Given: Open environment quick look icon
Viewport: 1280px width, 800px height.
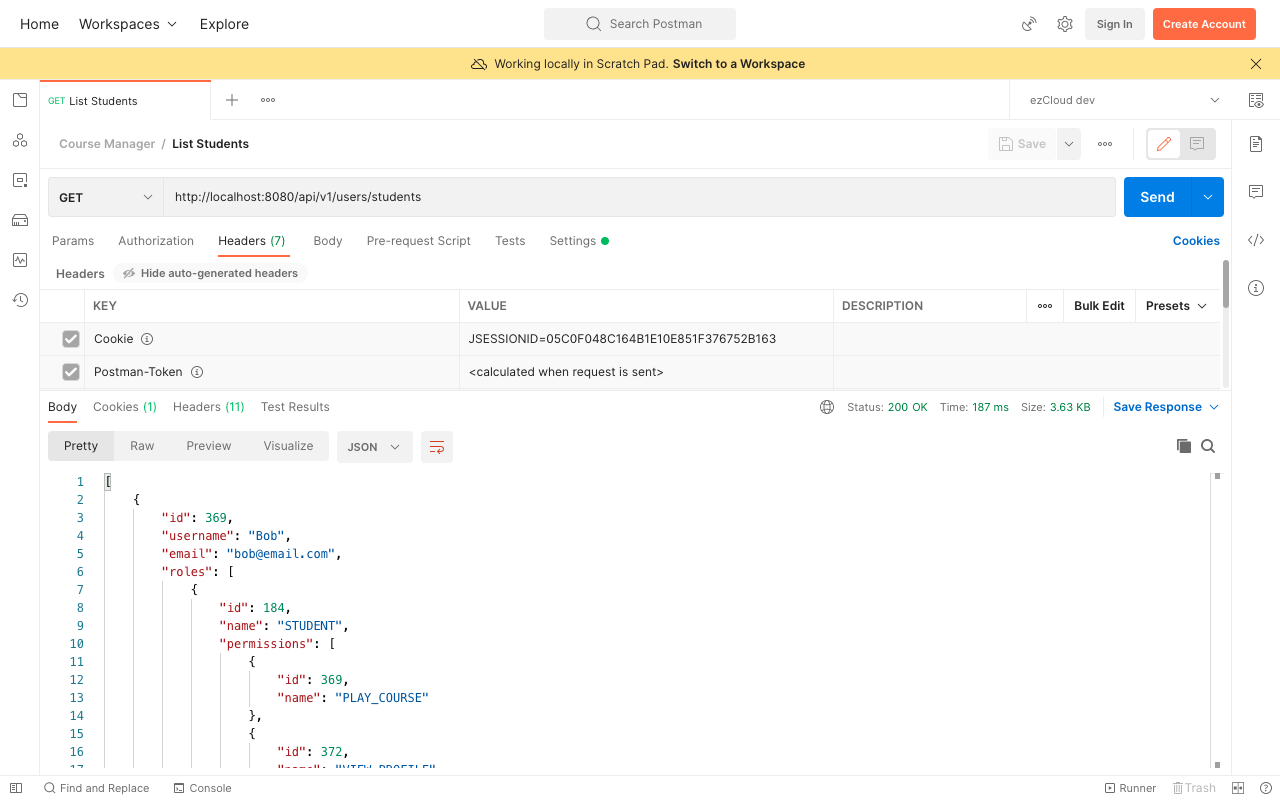Looking at the screenshot, I should (x=1256, y=100).
